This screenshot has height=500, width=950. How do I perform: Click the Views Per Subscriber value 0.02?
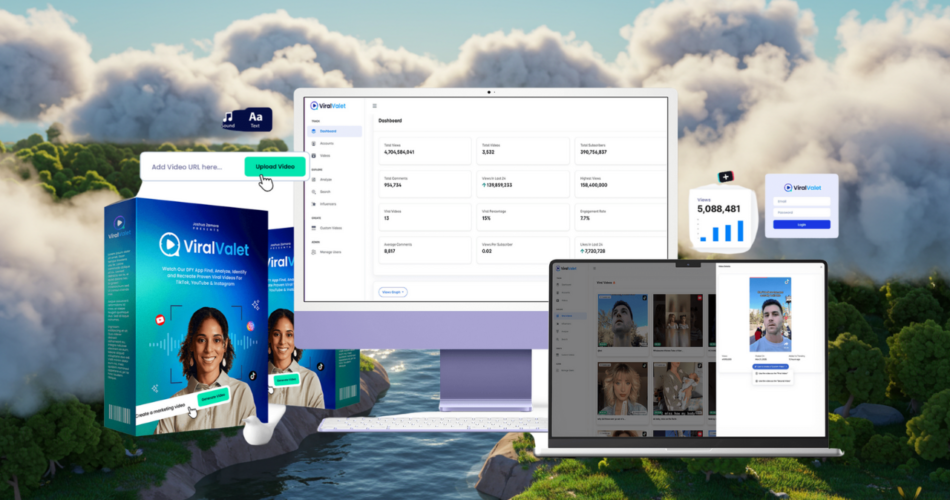point(487,251)
